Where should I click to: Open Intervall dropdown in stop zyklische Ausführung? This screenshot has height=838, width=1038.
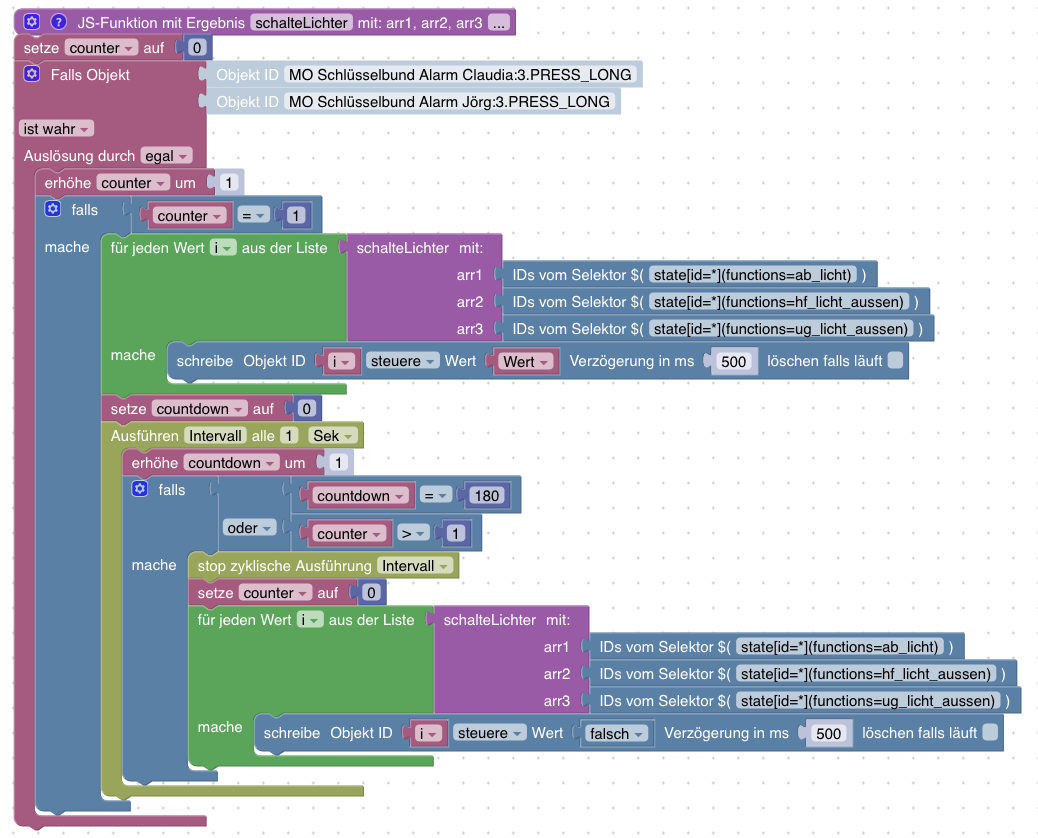tap(416, 566)
